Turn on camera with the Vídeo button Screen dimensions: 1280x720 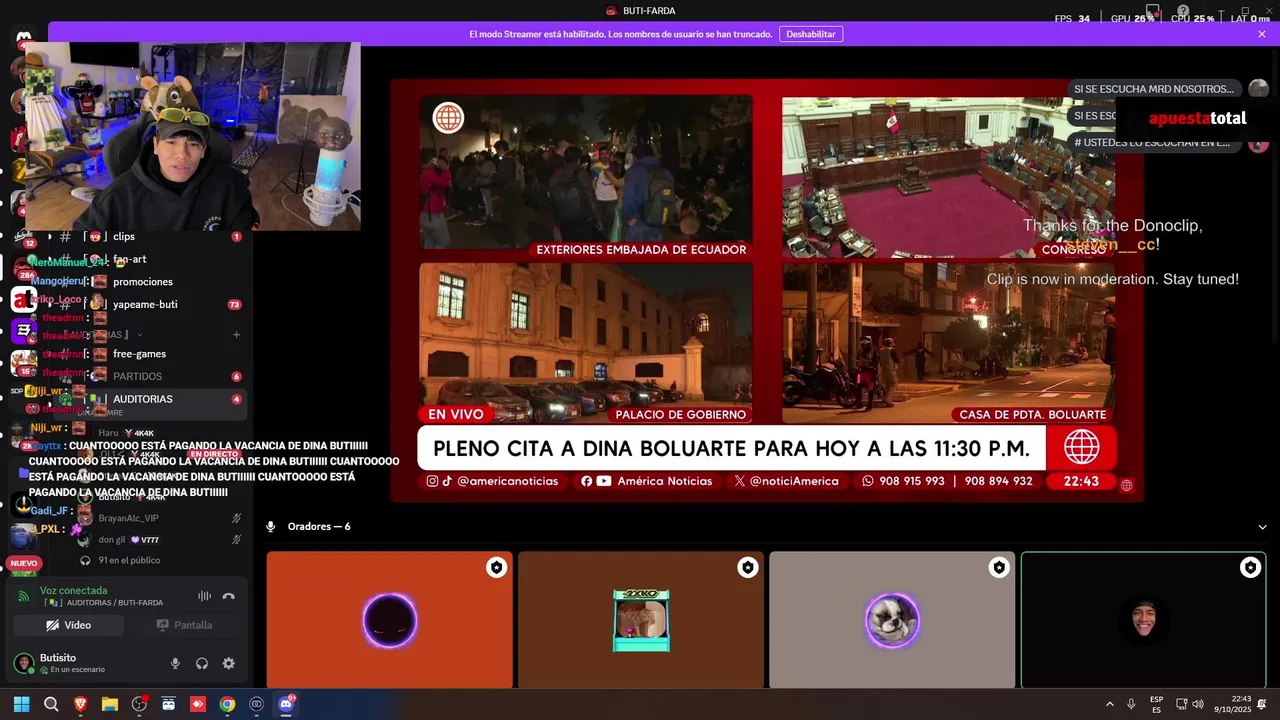tap(68, 625)
